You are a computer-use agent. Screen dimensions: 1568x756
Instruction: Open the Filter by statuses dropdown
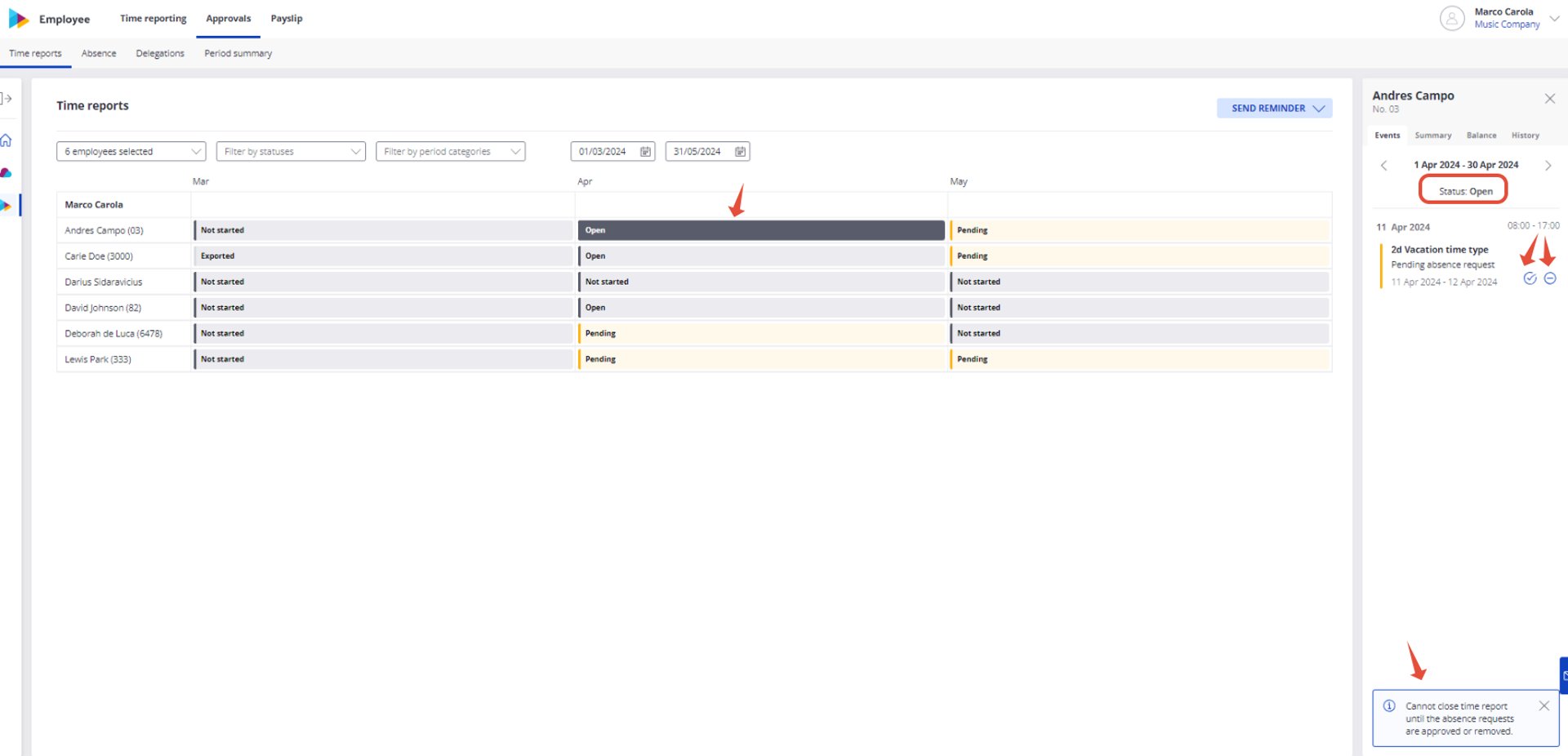click(x=291, y=152)
